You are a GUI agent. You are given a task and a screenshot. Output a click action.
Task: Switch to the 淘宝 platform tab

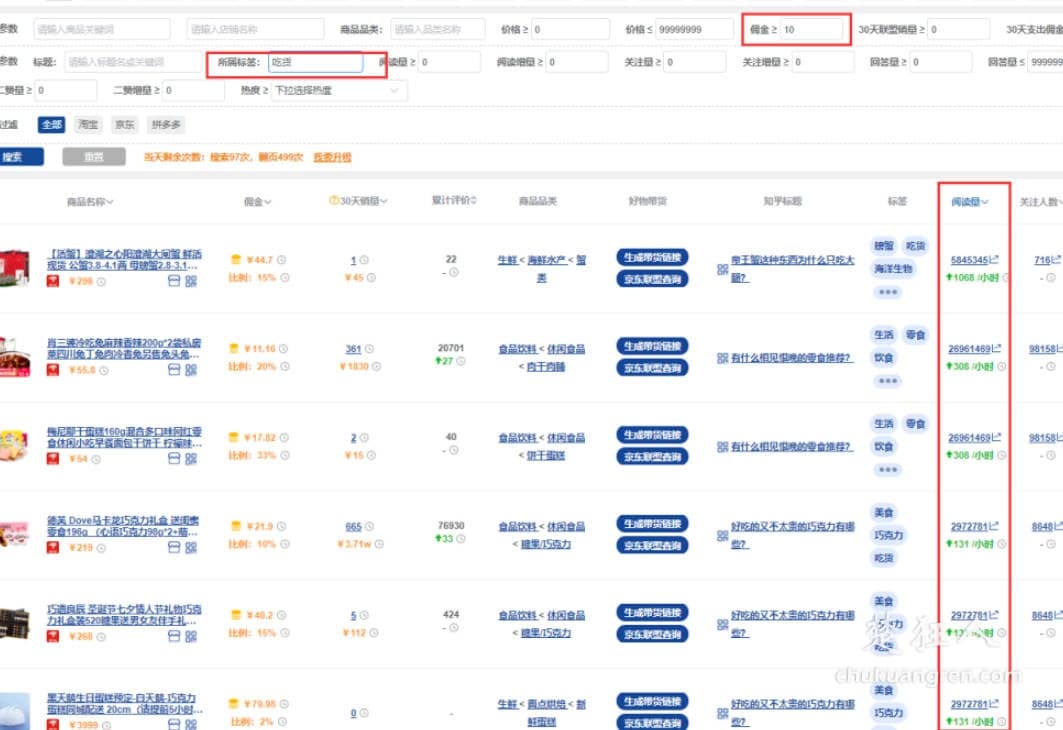(x=88, y=124)
